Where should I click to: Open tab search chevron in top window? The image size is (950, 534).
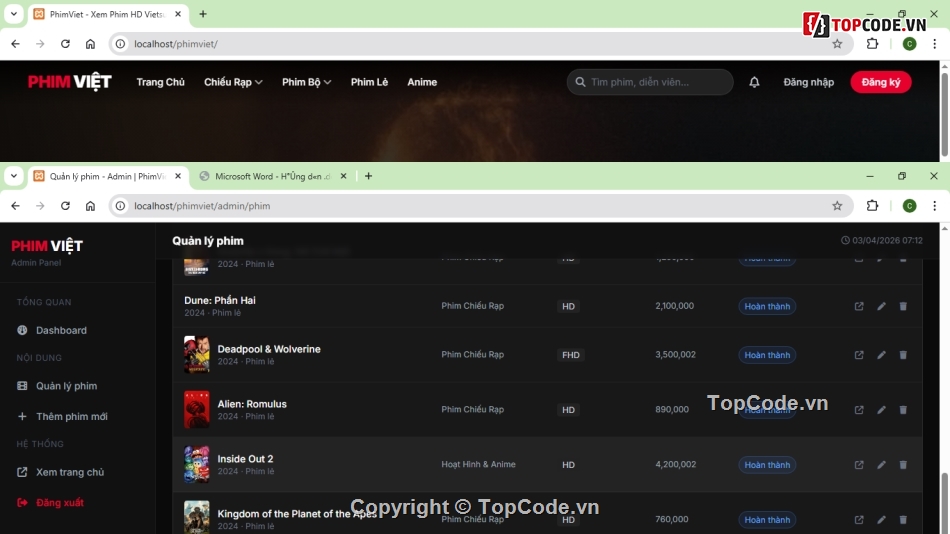click(14, 14)
